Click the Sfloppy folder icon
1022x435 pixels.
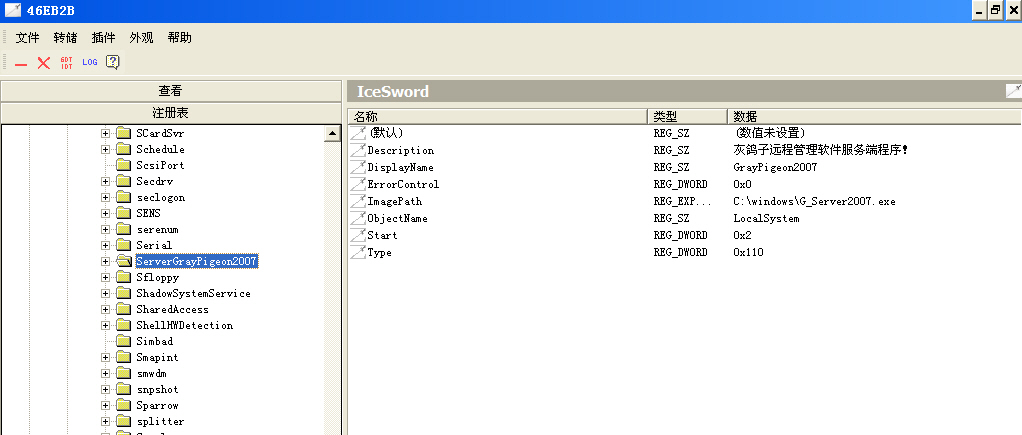123,277
